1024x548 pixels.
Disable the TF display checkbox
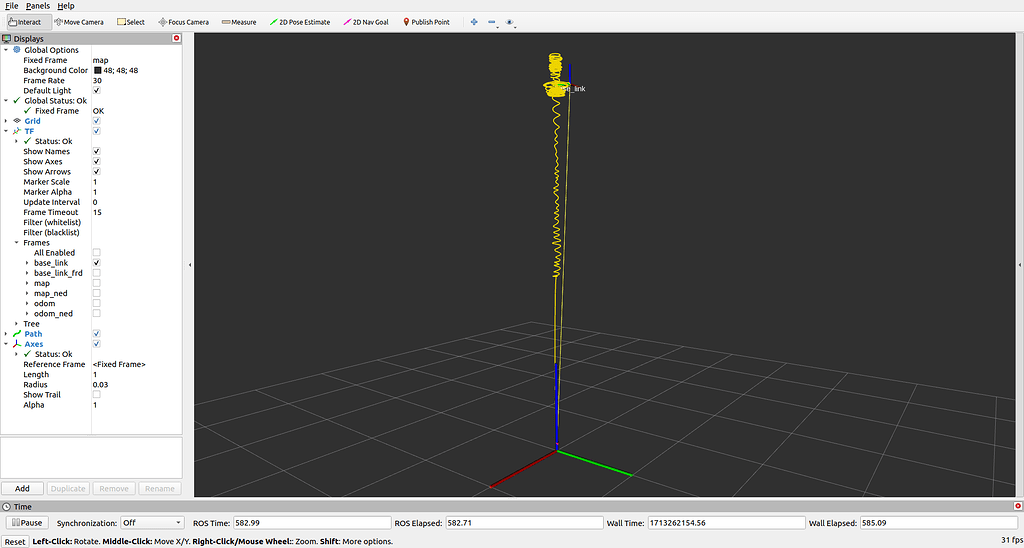point(97,131)
